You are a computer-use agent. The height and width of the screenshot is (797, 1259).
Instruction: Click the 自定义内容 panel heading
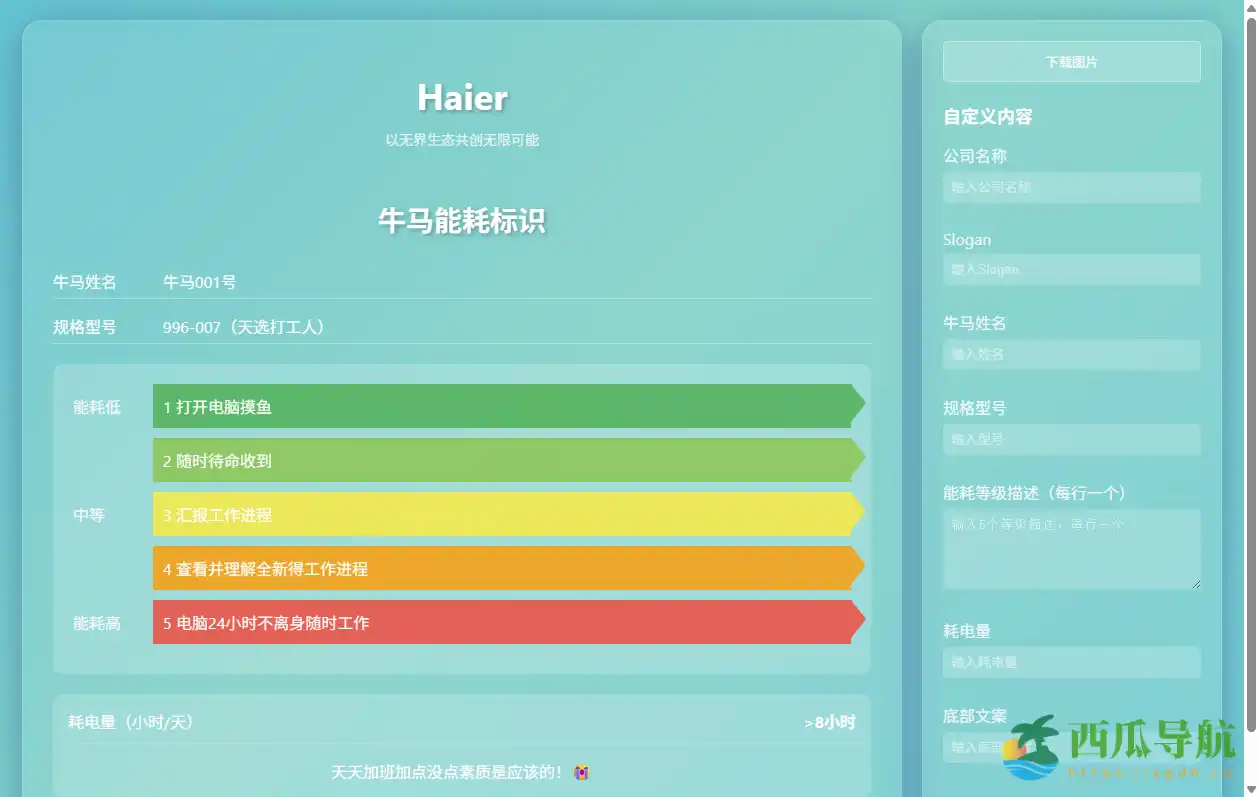pyautogui.click(x=986, y=117)
